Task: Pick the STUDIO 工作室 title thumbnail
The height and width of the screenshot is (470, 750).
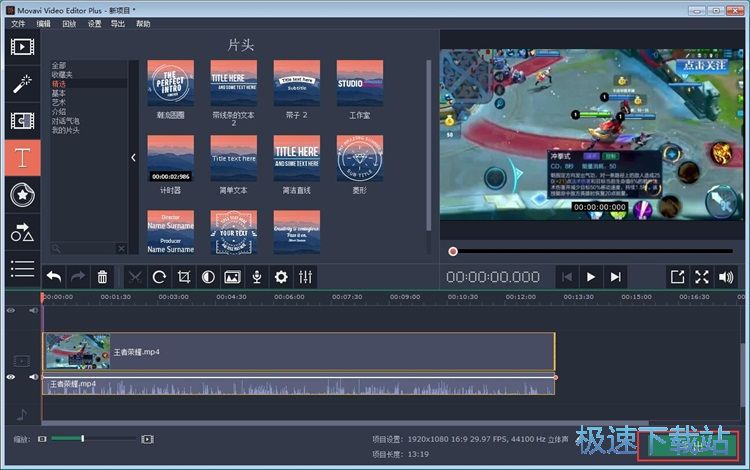Action: point(360,83)
